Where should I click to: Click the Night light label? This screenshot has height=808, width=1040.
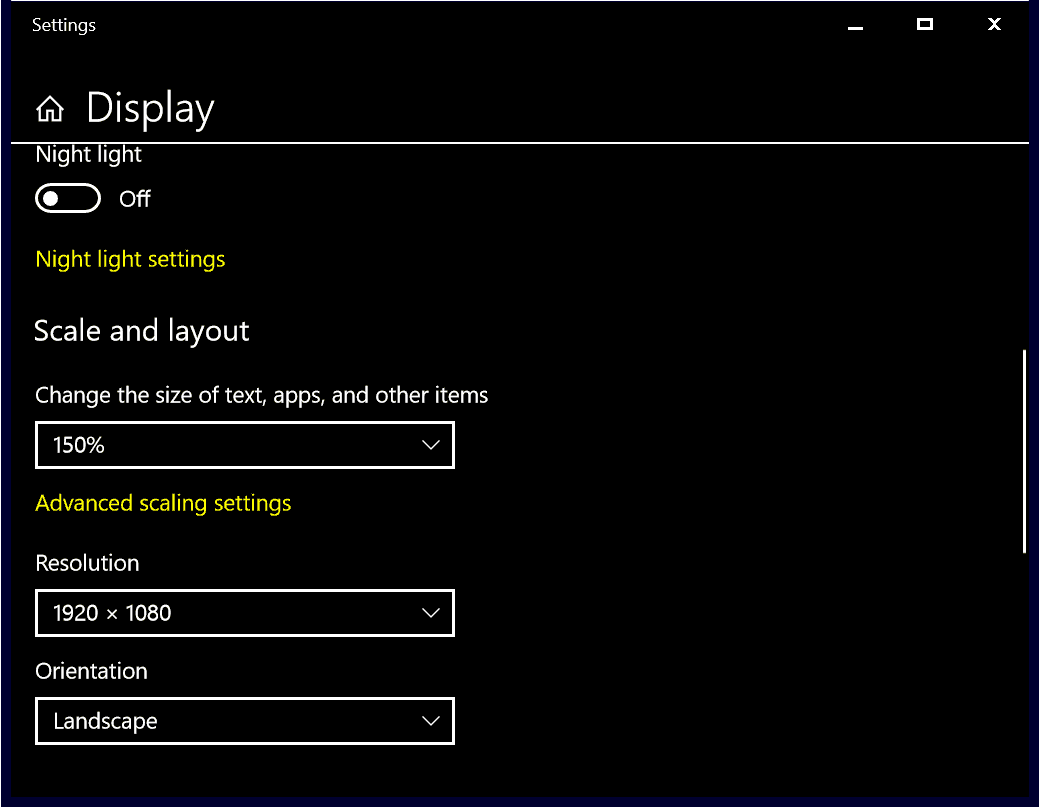point(88,155)
